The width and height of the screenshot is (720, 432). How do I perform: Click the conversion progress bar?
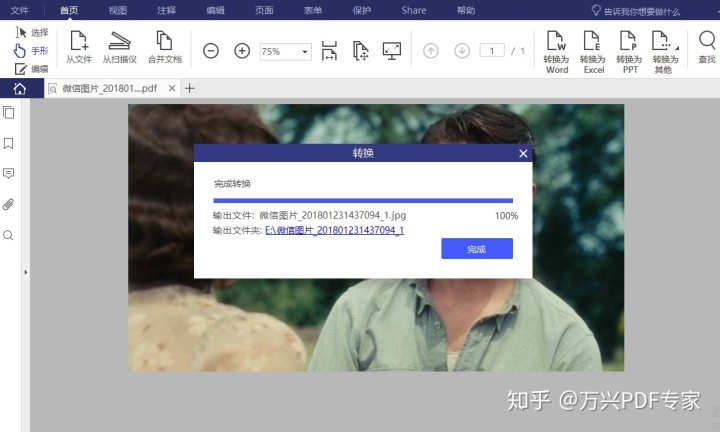pyautogui.click(x=363, y=200)
